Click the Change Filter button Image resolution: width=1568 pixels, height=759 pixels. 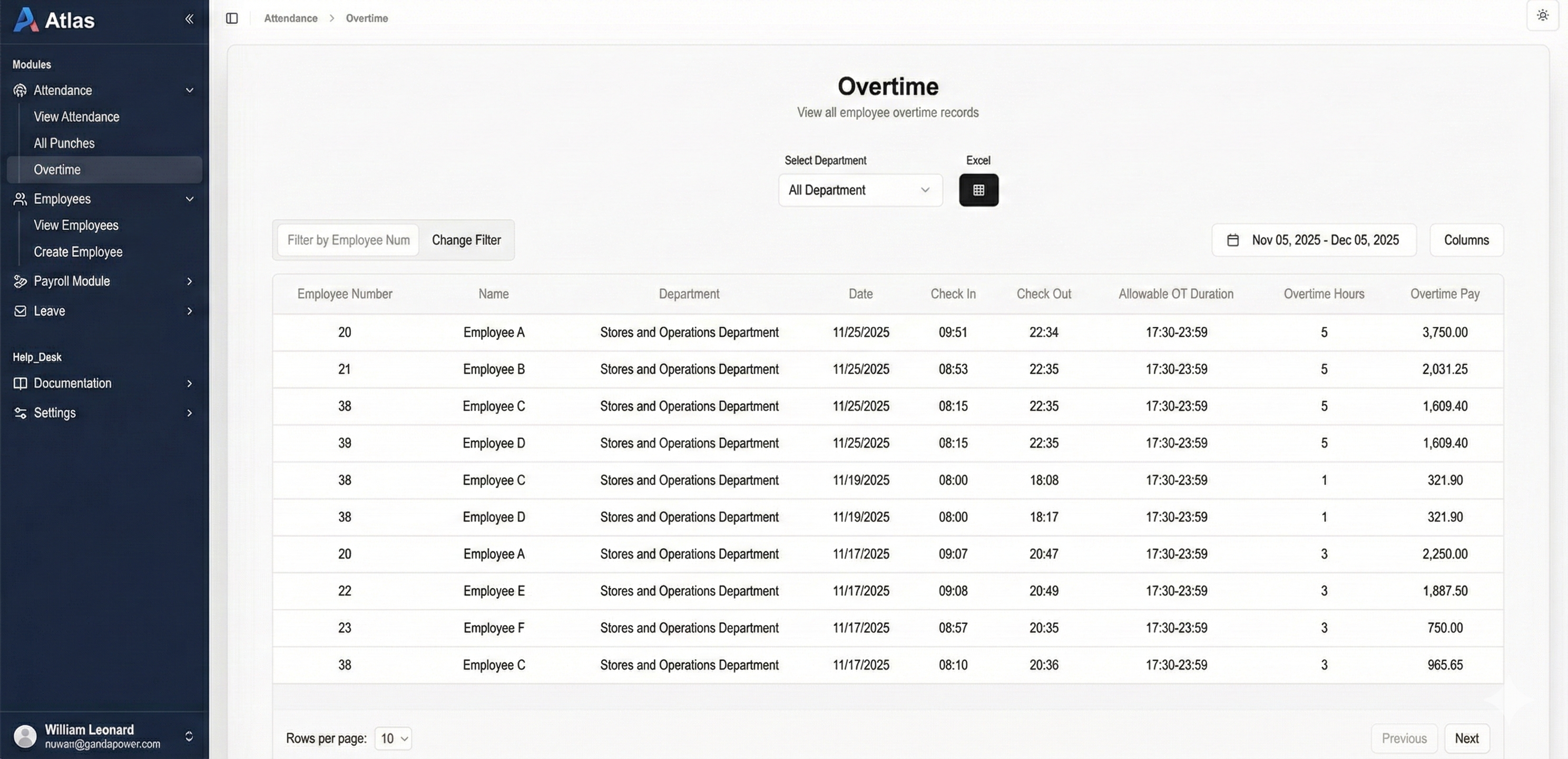[466, 240]
